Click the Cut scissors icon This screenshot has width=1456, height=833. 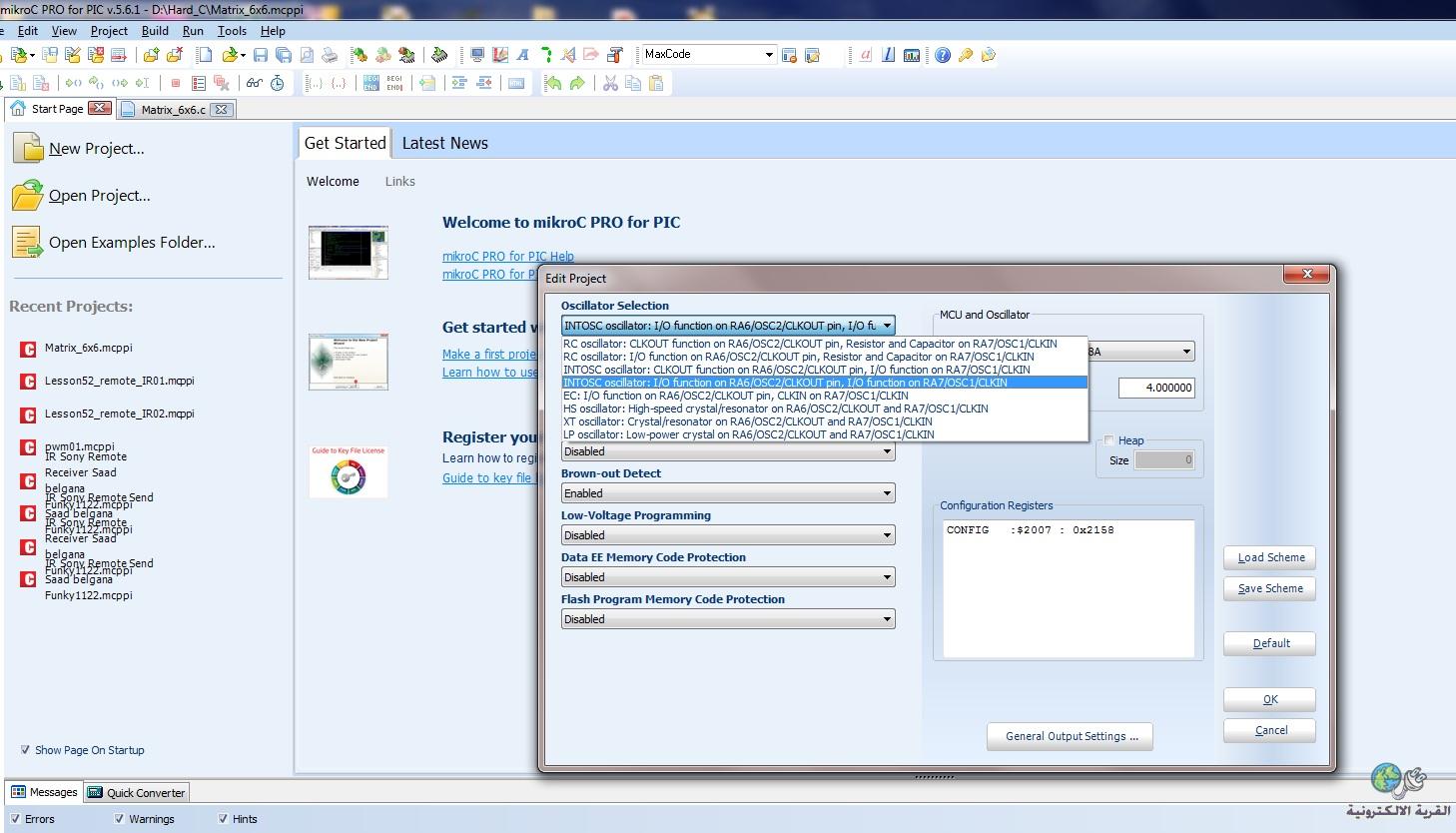coord(610,83)
